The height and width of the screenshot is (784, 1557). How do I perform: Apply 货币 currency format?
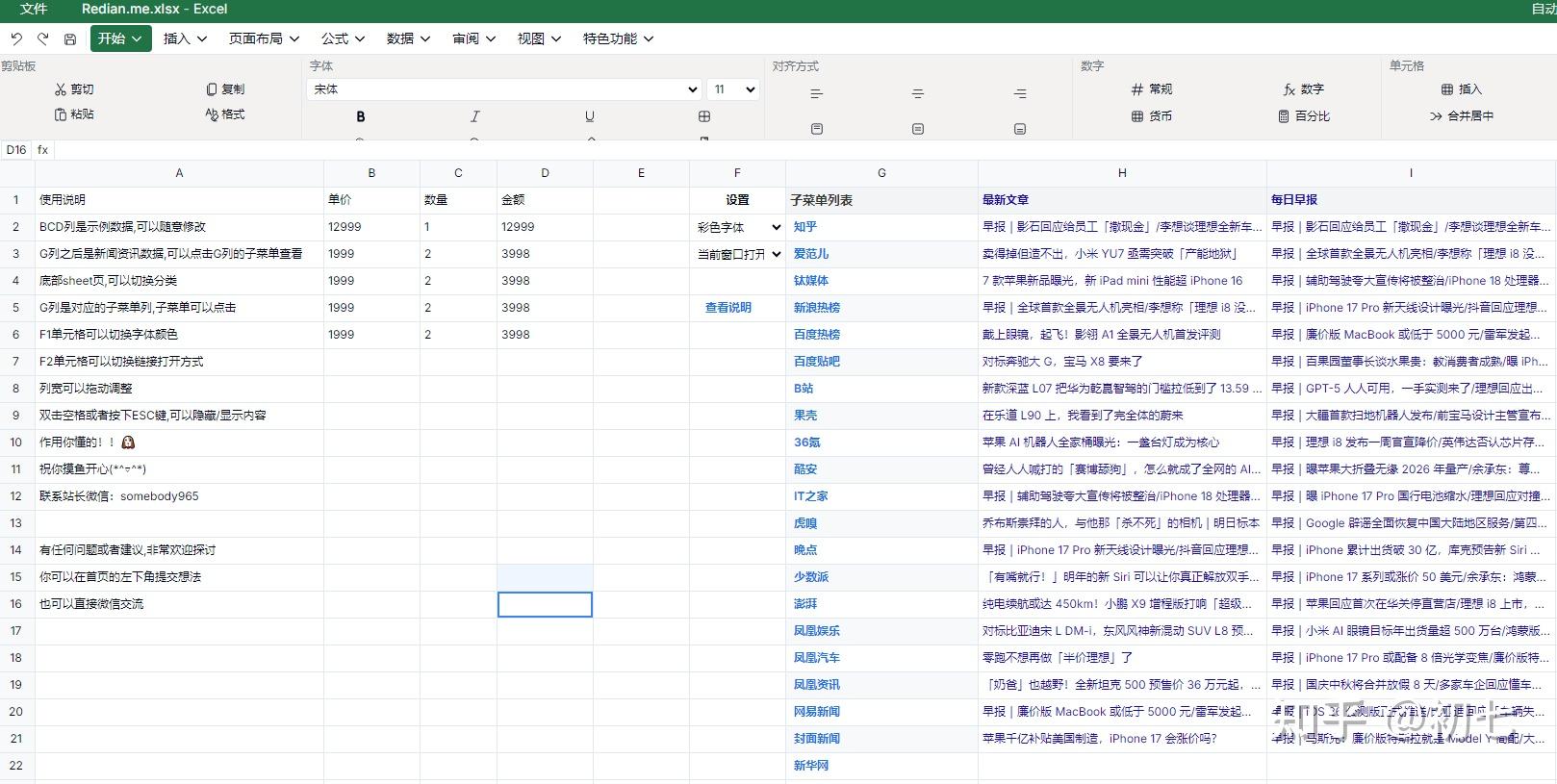pyautogui.click(x=1152, y=116)
